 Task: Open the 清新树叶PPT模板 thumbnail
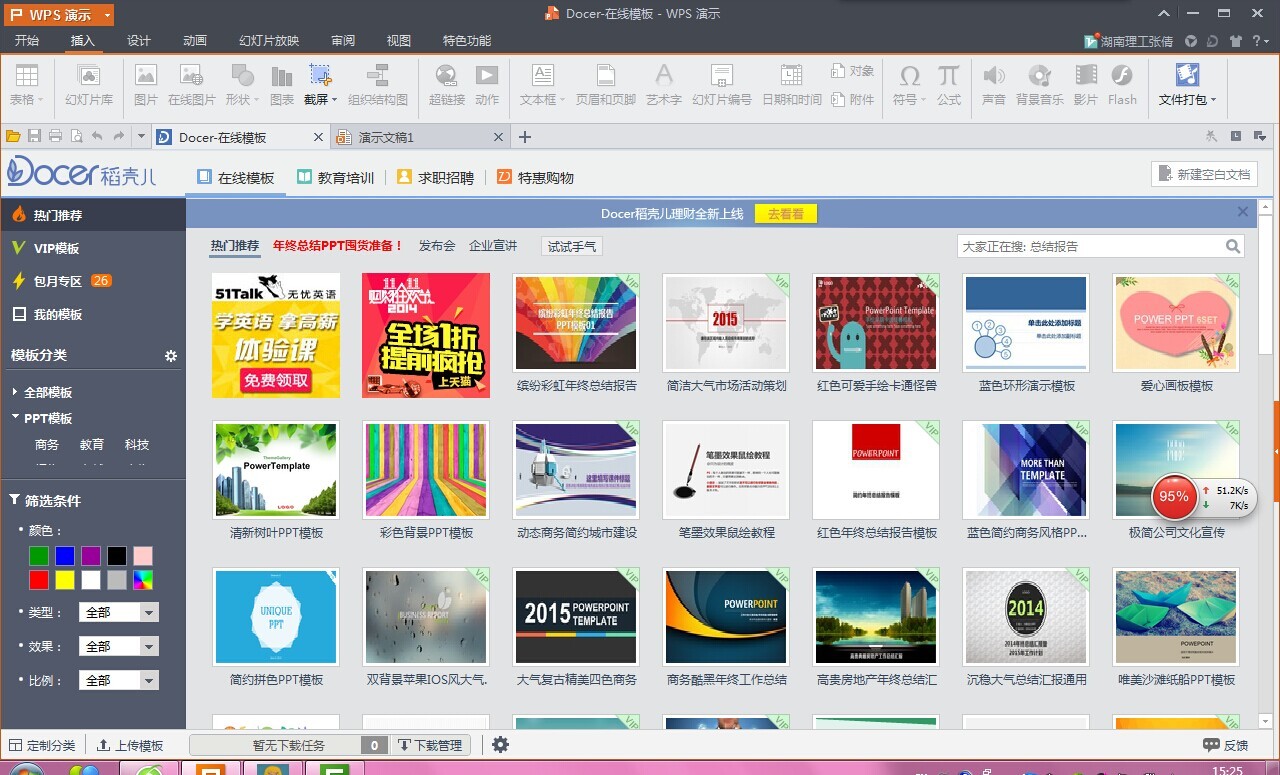click(x=276, y=470)
